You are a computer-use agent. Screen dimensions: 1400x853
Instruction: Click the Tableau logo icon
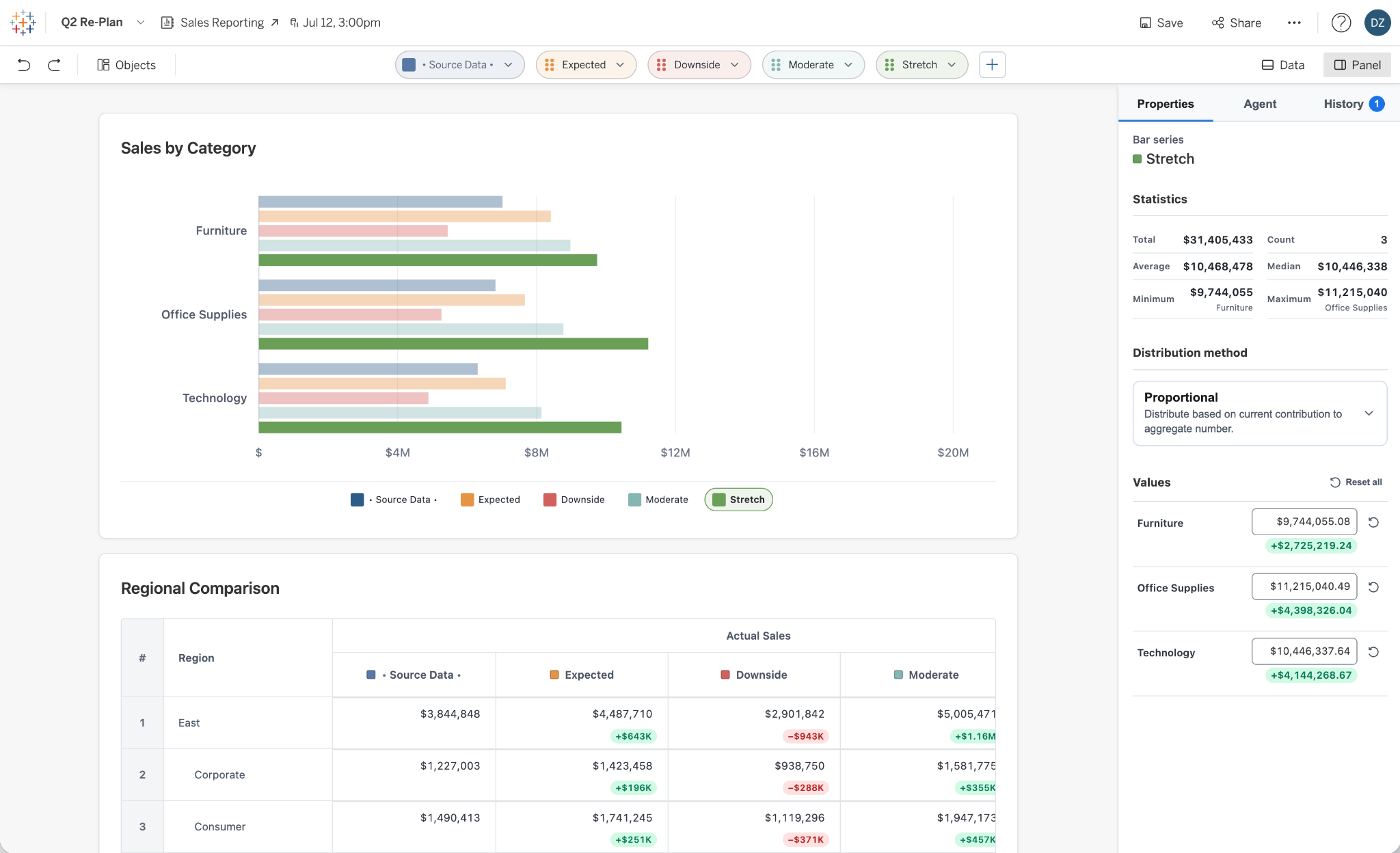coord(23,23)
